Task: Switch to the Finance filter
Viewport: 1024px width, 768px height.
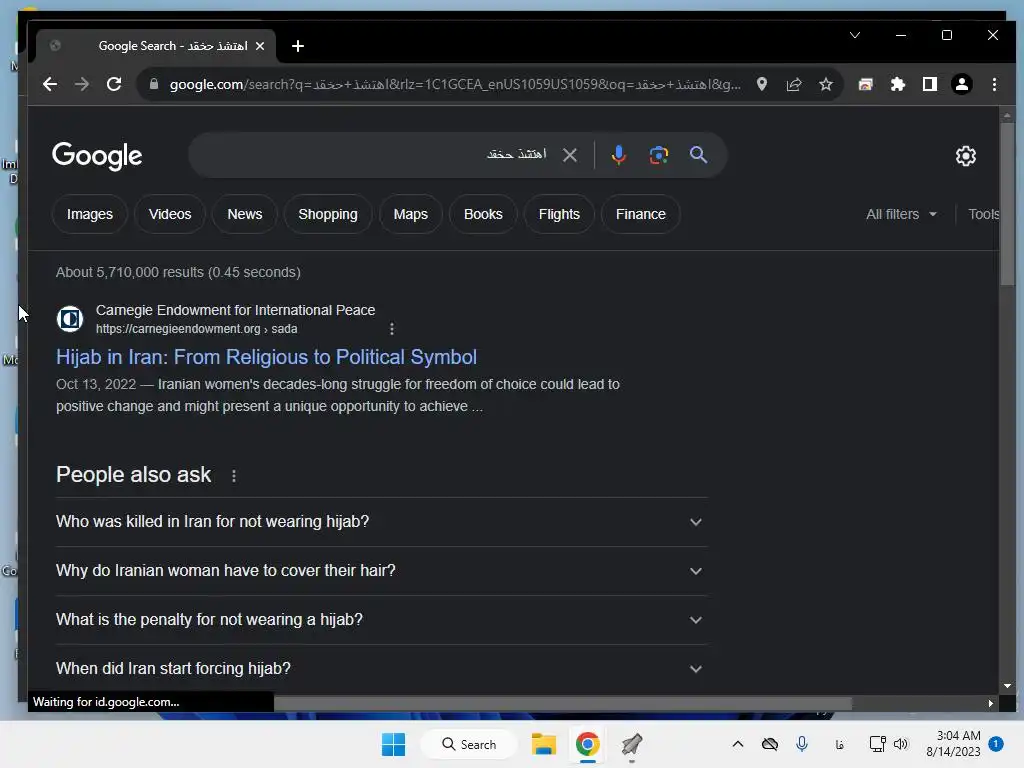Action: pyautogui.click(x=641, y=214)
